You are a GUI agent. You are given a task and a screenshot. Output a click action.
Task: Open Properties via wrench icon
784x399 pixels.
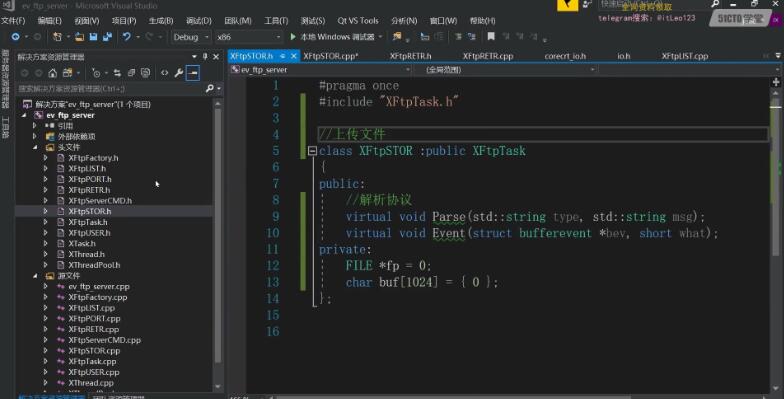pos(178,73)
